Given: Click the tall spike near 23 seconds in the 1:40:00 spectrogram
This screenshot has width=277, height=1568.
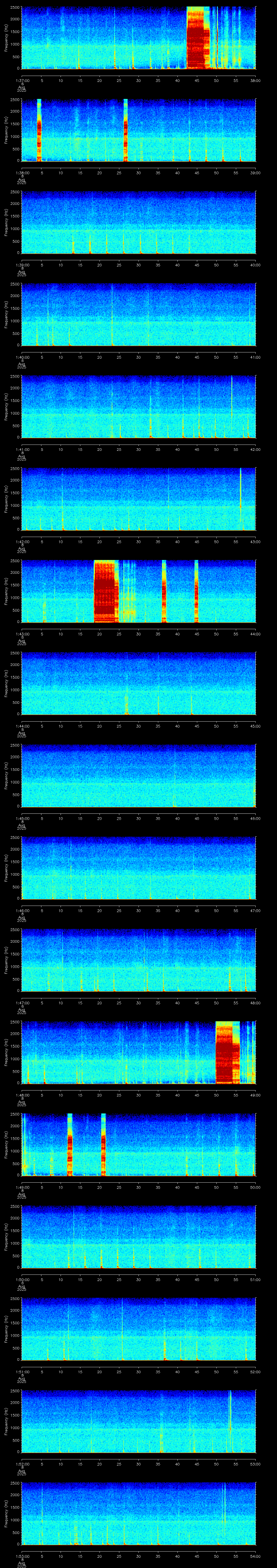Looking at the screenshot, I should coord(112,314).
